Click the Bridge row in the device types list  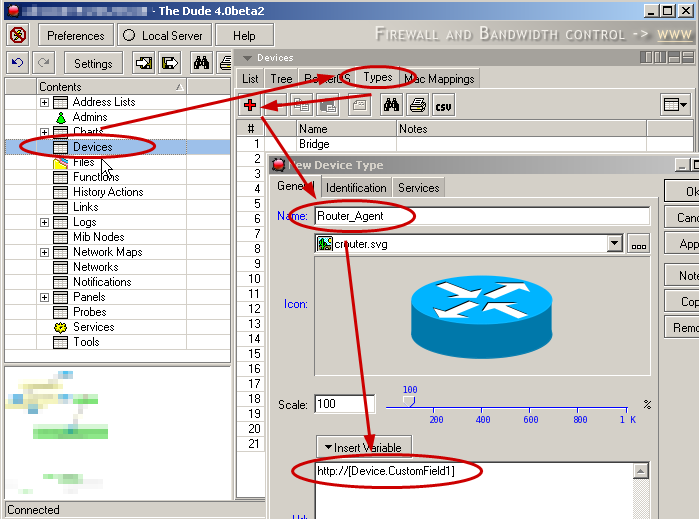click(x=464, y=144)
